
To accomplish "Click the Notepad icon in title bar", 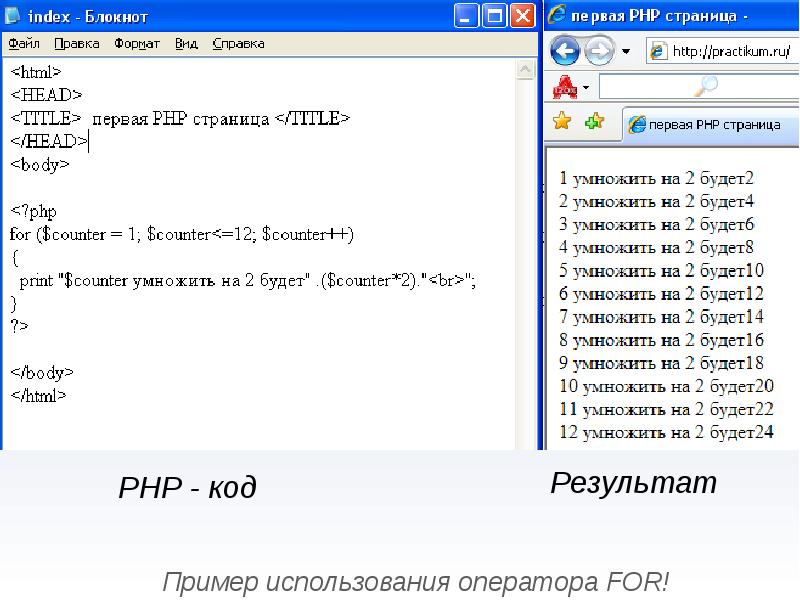I will coord(16,16).
